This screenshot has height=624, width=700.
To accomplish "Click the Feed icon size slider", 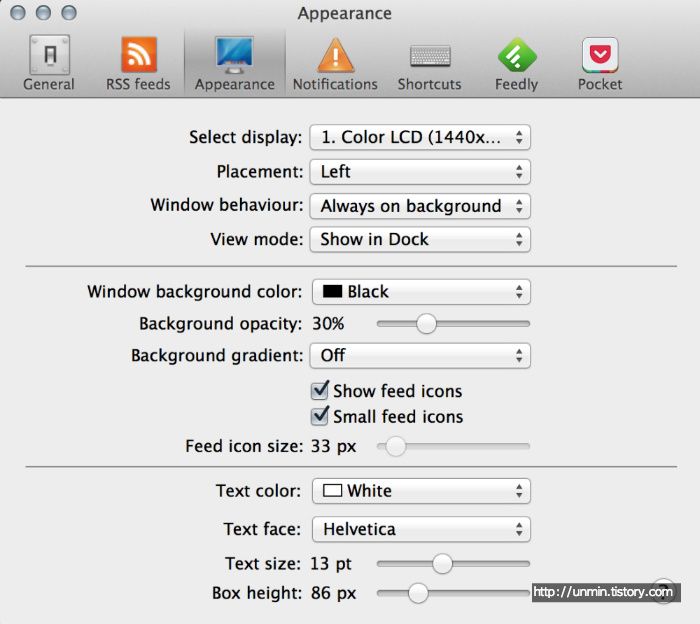I will (x=453, y=446).
